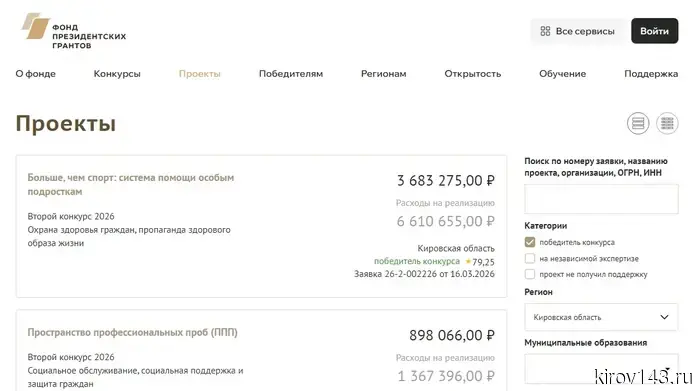Screen dimensions: 700x391
Task: Click the Муниципальные образования input field
Action: 601,369
